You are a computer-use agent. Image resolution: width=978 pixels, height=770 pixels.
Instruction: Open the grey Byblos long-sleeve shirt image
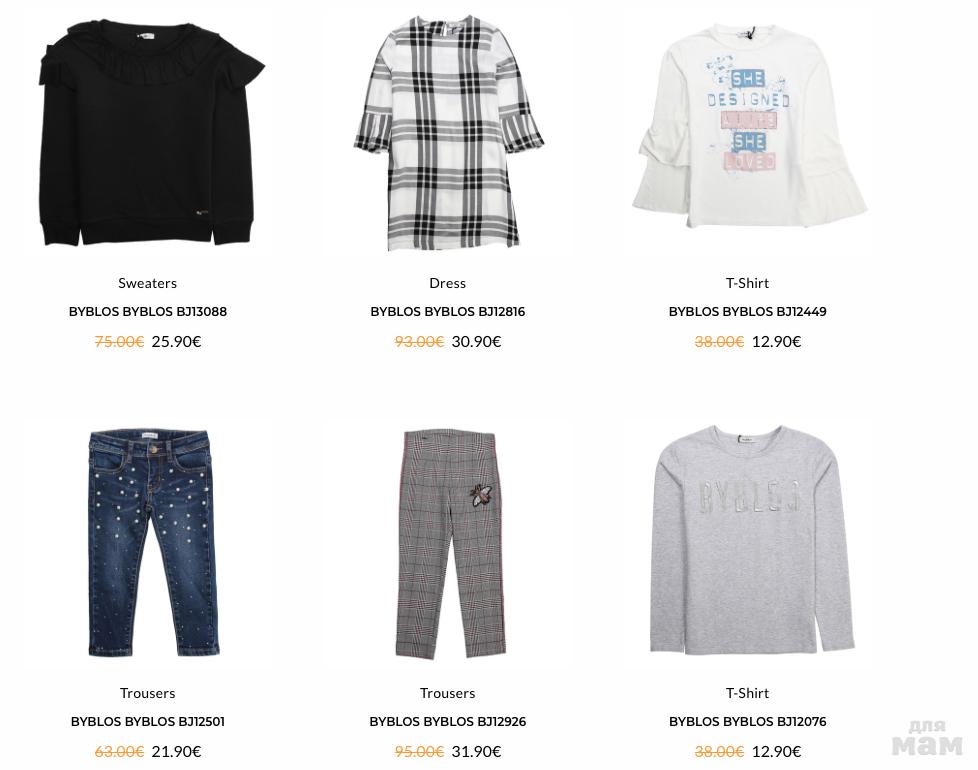[748, 542]
